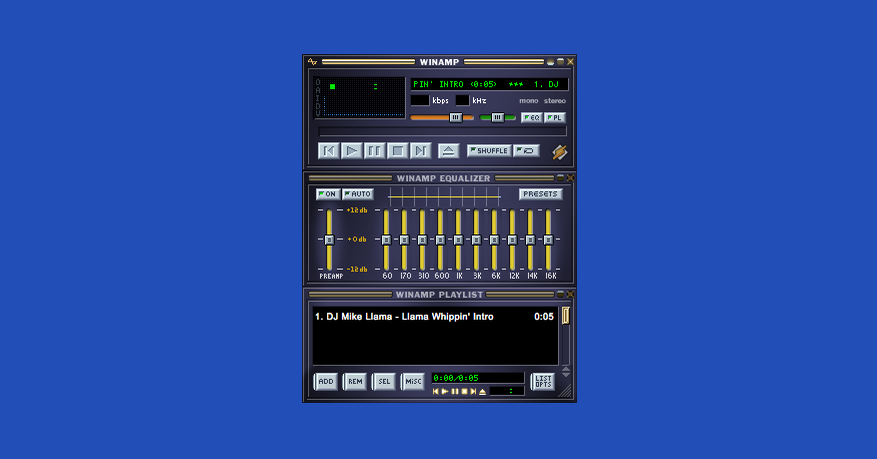This screenshot has height=459, width=877.
Task: Toggle windowshade mode on Playlist window
Action: pos(560,294)
